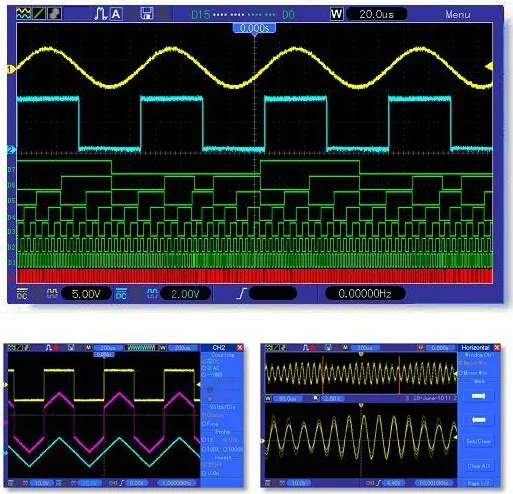Click the rising edge trigger slope icon
The height and width of the screenshot is (494, 513).
pyautogui.click(x=241, y=294)
